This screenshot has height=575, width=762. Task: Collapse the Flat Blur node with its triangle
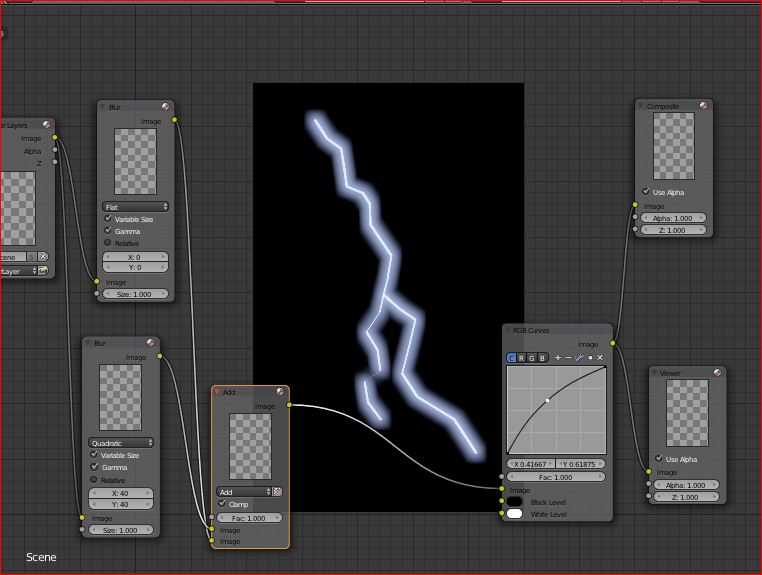point(103,107)
